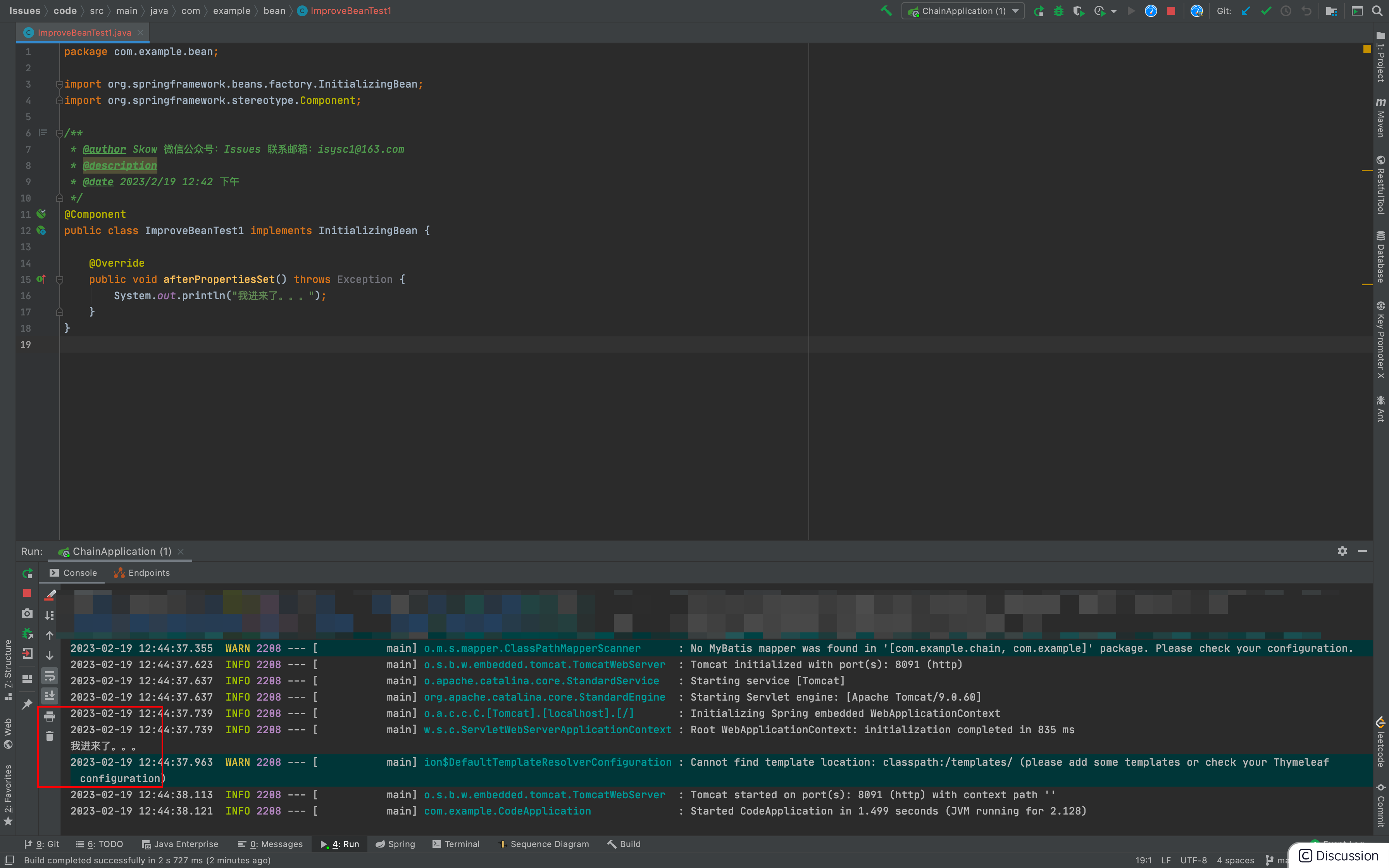Click the green Build project hammer icon
Screen dimensions: 1389x868
pyautogui.click(x=886, y=11)
